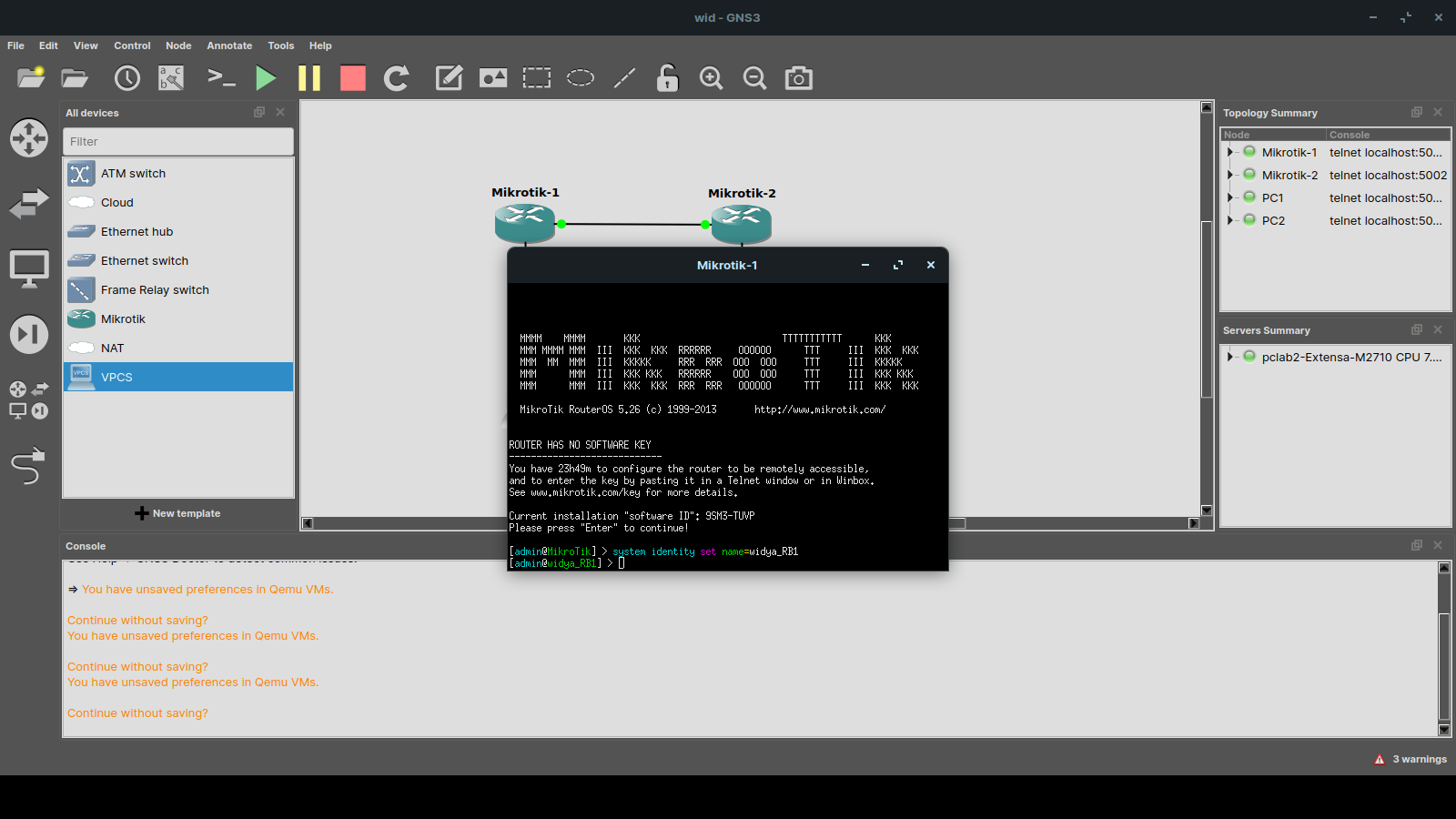Click New template button

pos(178,513)
